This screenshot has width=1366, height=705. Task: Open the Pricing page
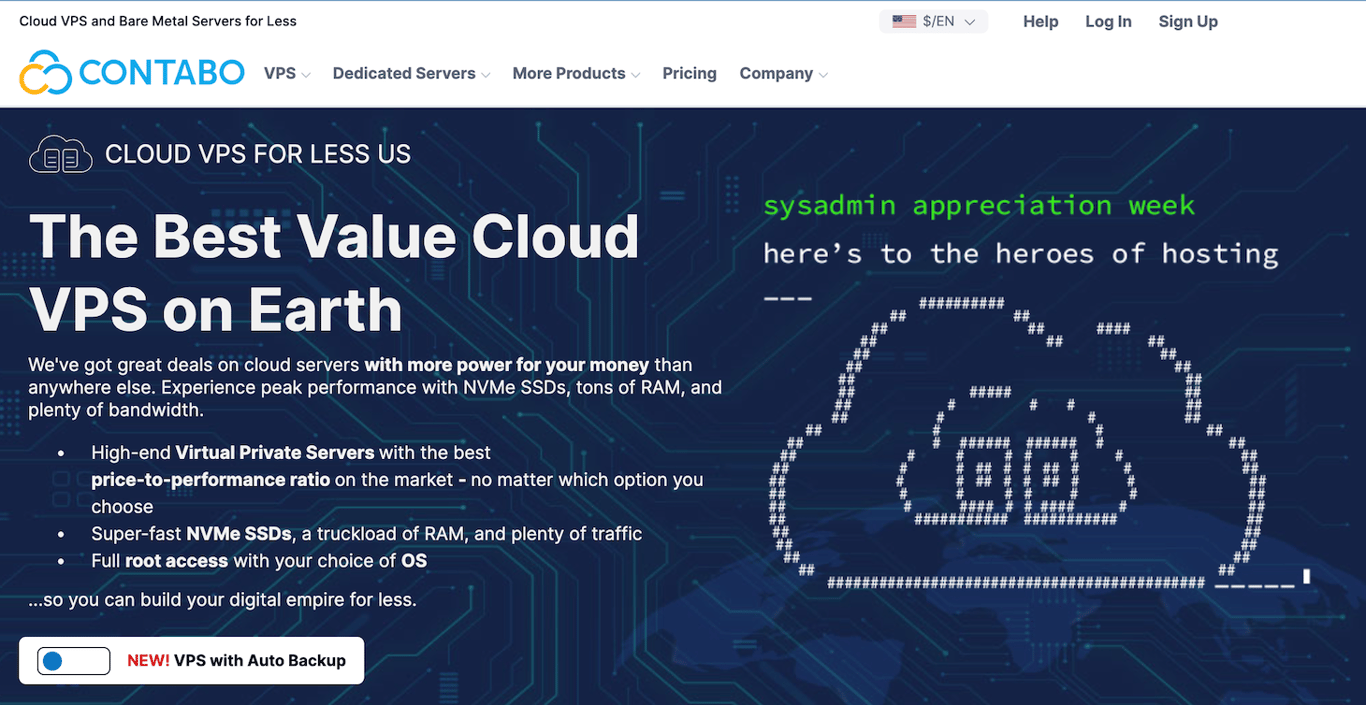689,73
